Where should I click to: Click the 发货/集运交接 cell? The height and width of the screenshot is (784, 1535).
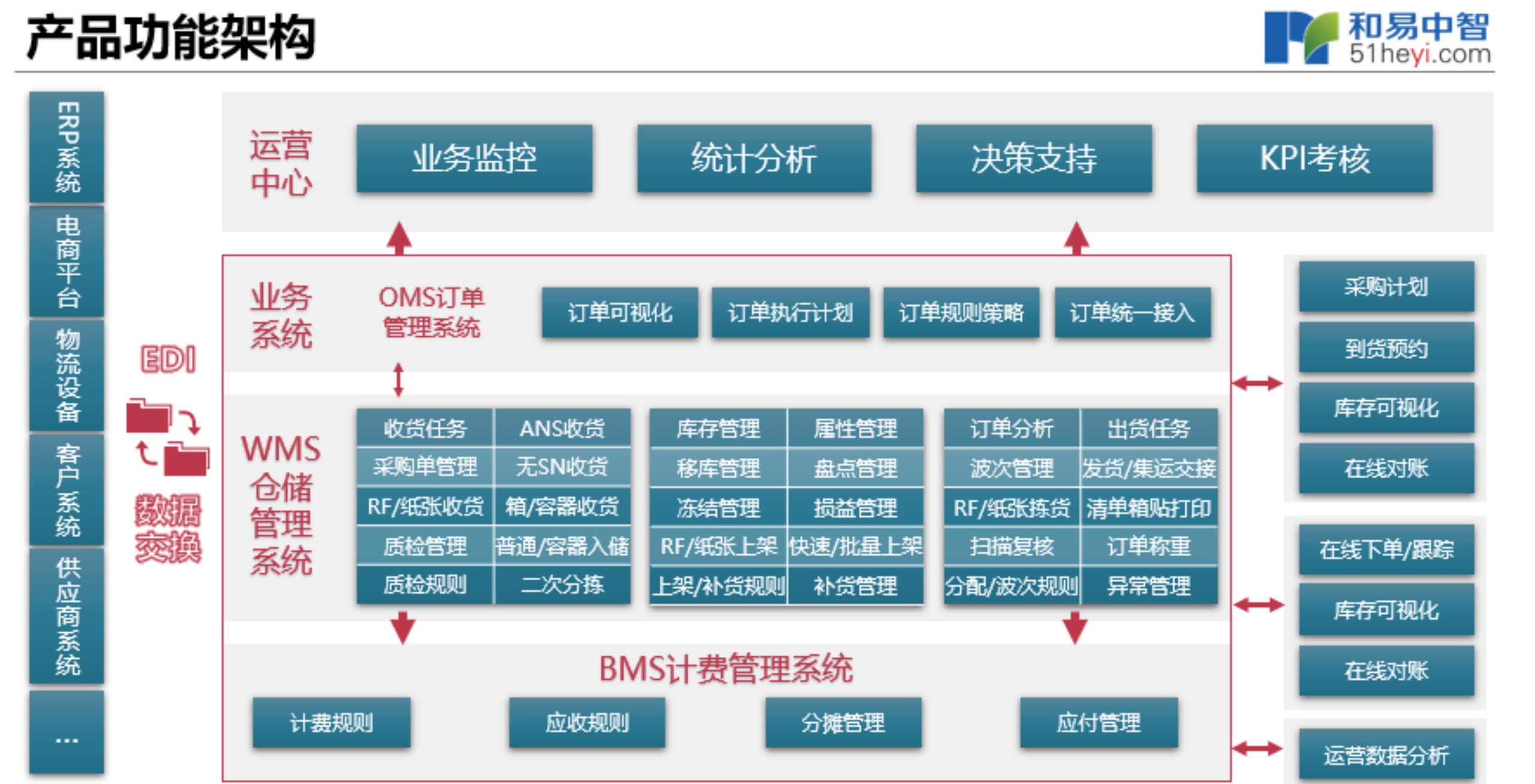1148,468
